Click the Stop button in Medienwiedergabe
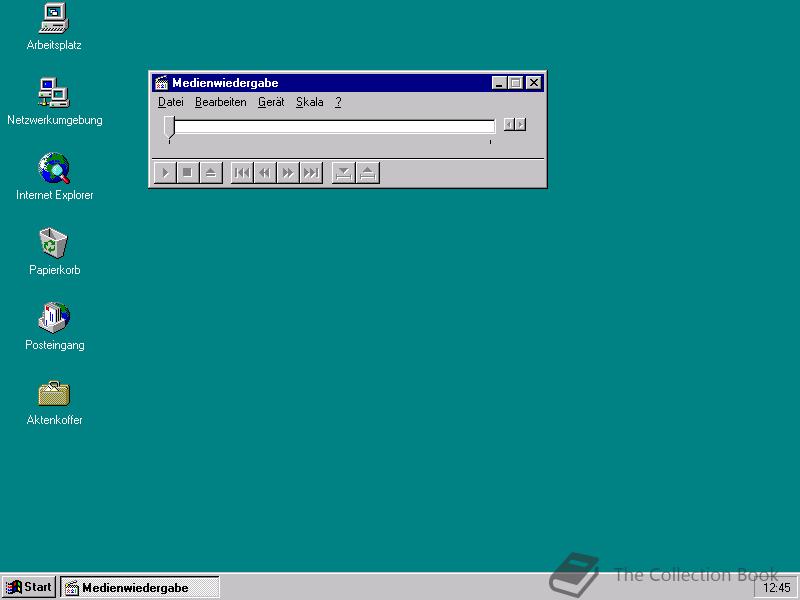 pyautogui.click(x=188, y=173)
